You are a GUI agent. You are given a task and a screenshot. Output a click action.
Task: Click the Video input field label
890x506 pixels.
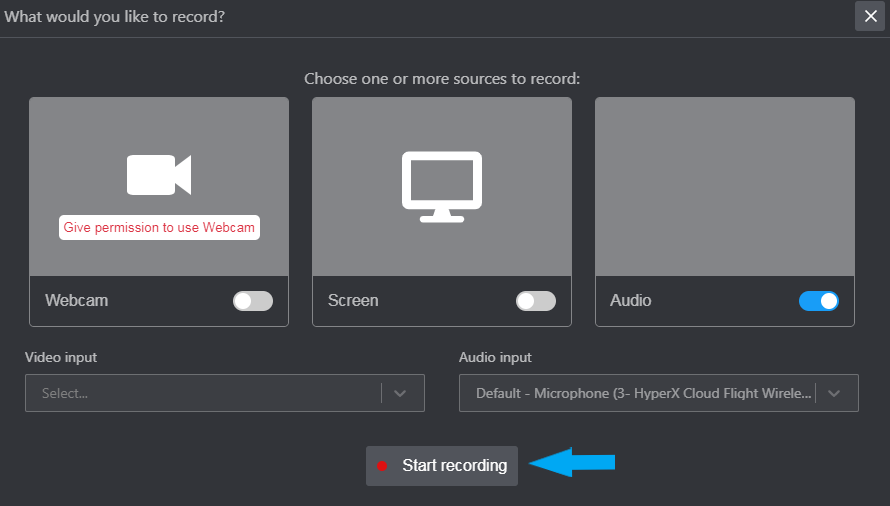[61, 357]
